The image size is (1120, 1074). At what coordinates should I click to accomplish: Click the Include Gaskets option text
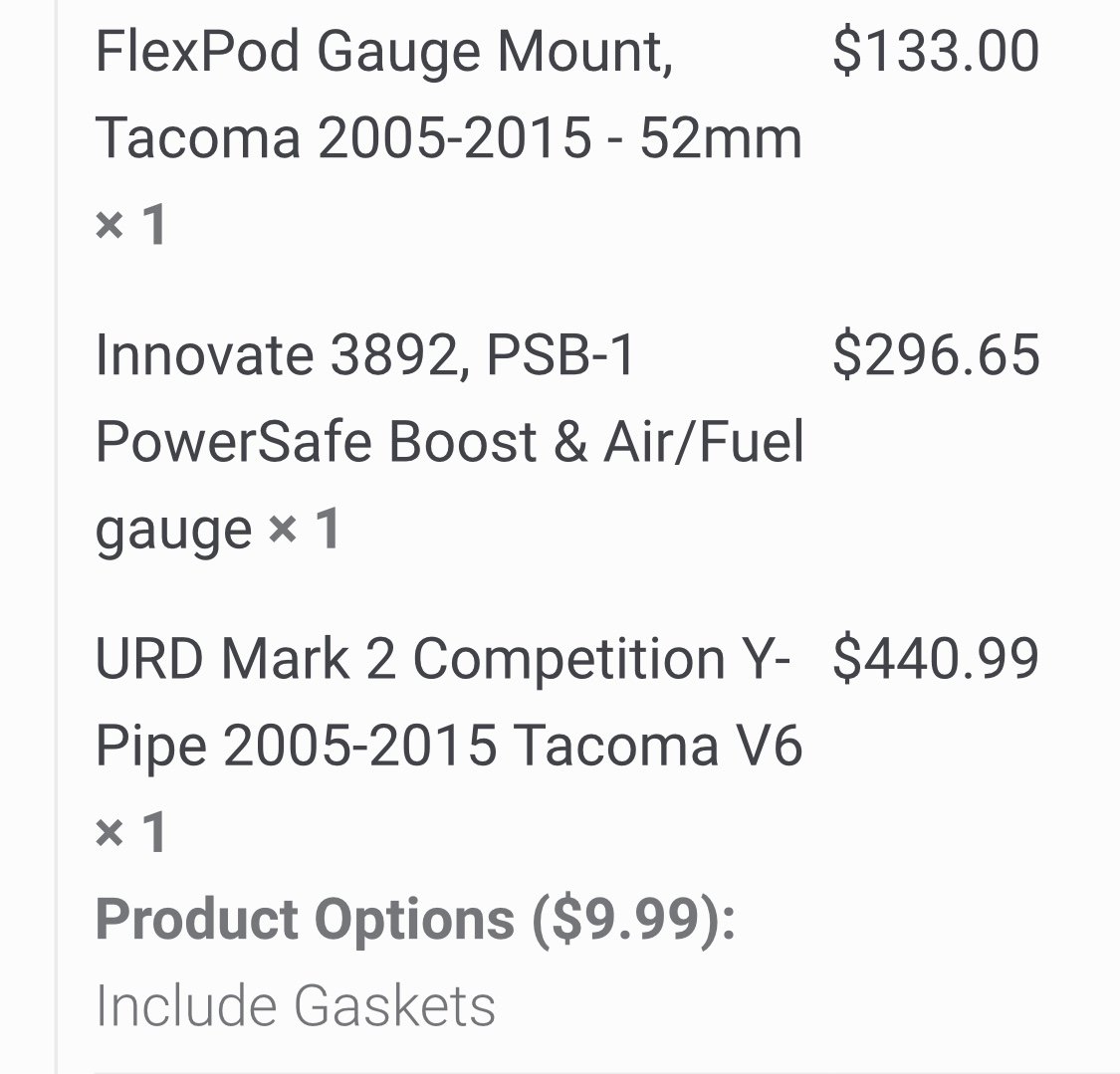[x=296, y=1005]
